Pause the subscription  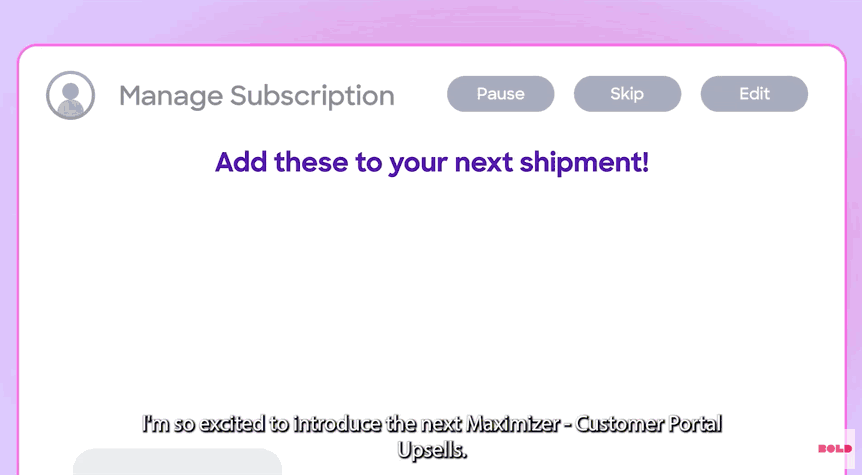pos(500,94)
